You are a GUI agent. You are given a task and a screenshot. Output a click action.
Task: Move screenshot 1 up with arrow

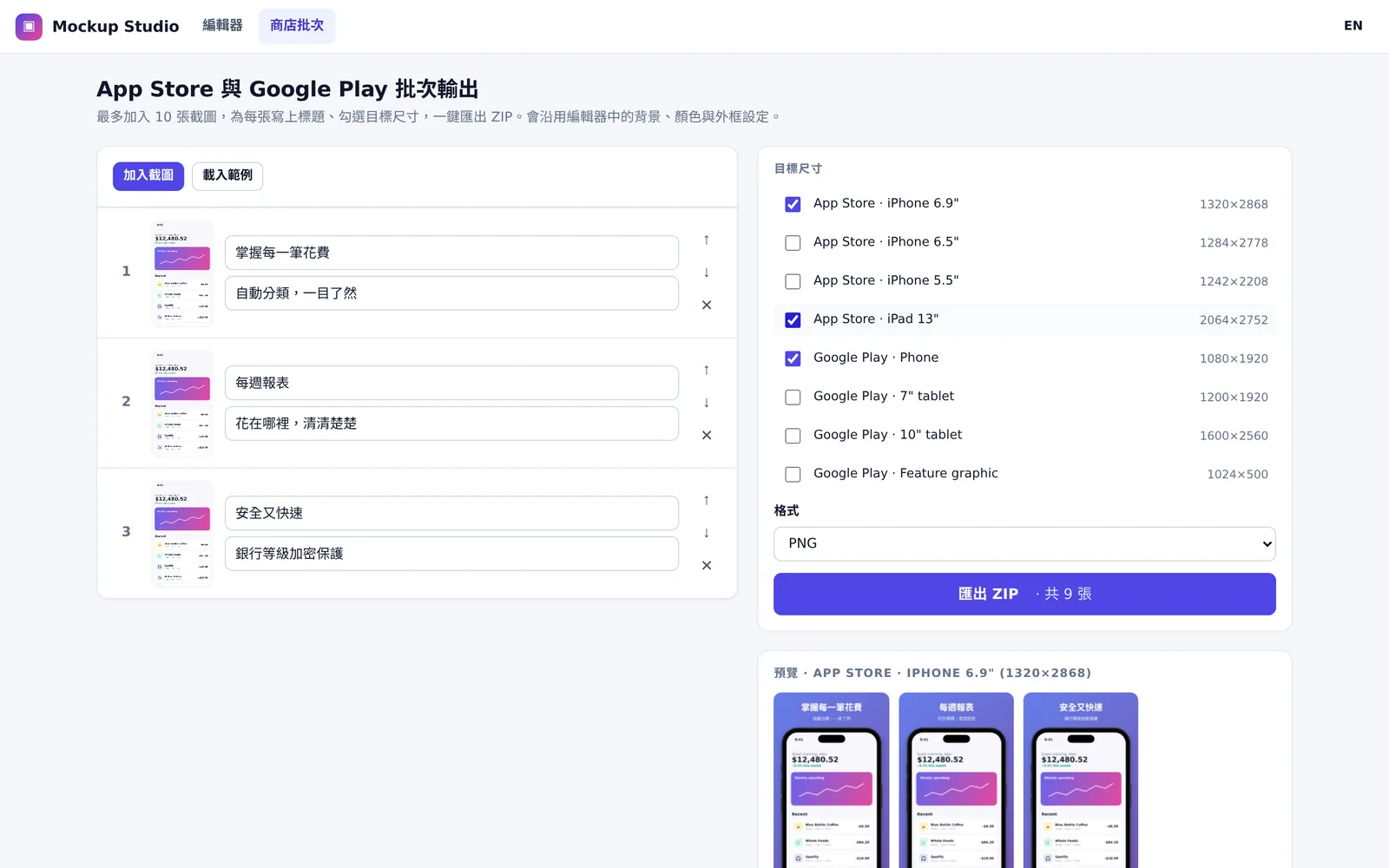pyautogui.click(x=707, y=240)
